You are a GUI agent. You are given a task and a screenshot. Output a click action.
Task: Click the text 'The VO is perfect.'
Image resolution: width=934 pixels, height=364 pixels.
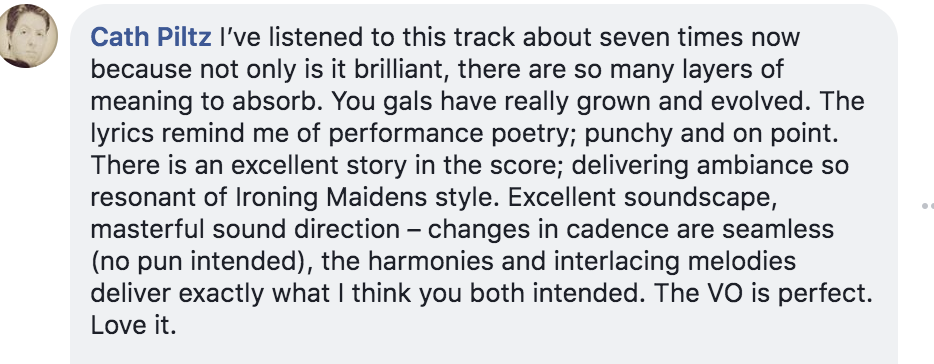(762, 293)
